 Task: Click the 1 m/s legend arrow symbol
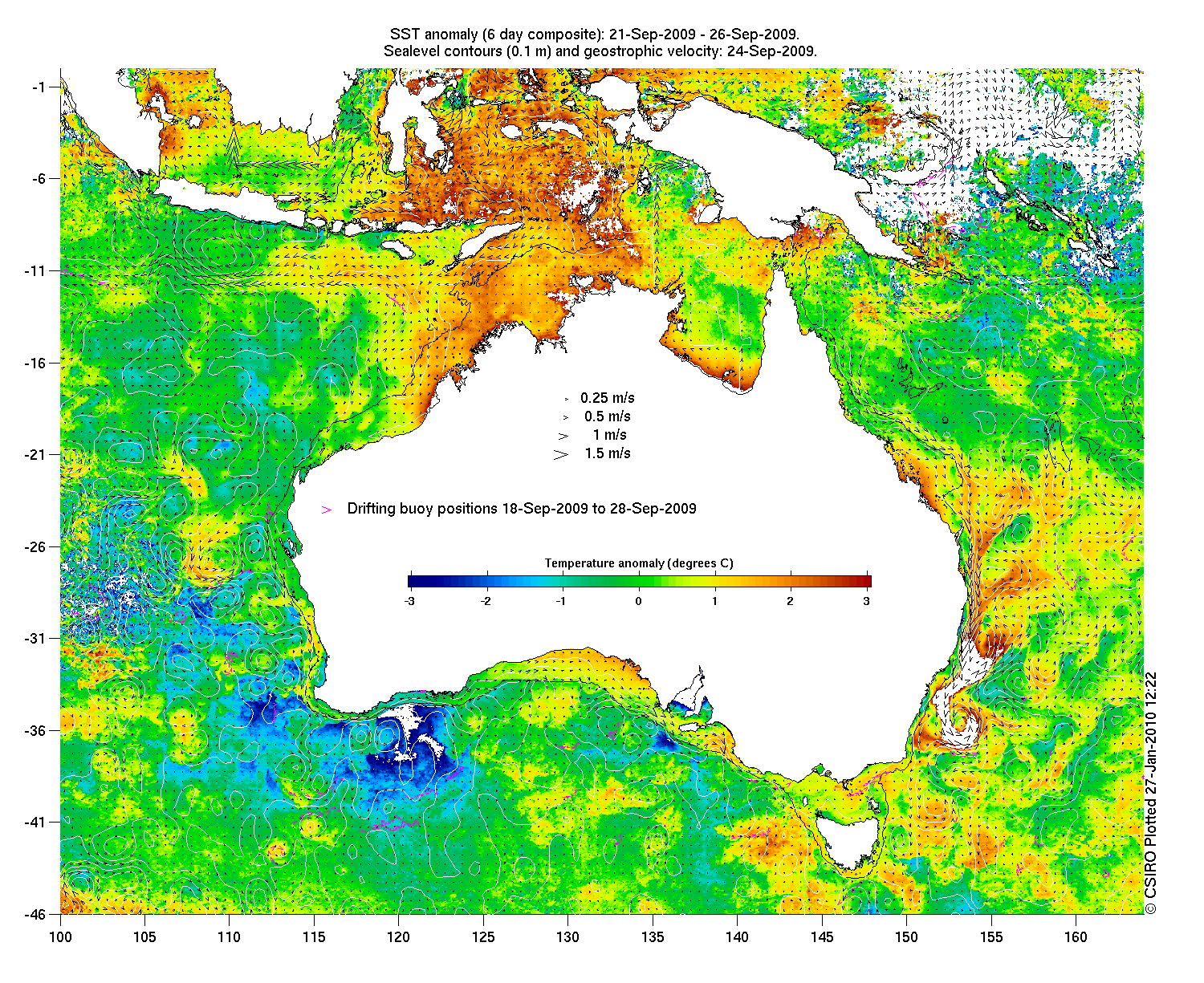point(562,436)
